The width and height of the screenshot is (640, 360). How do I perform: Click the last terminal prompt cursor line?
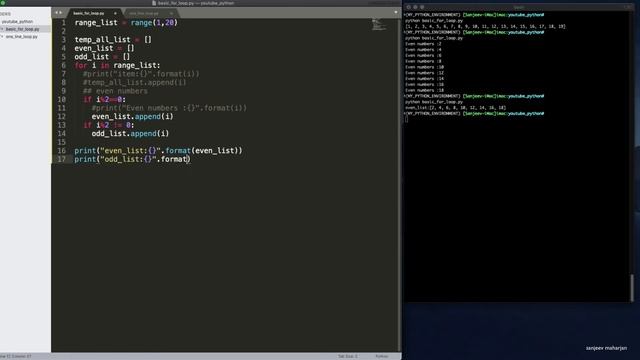pyautogui.click(x=407, y=119)
